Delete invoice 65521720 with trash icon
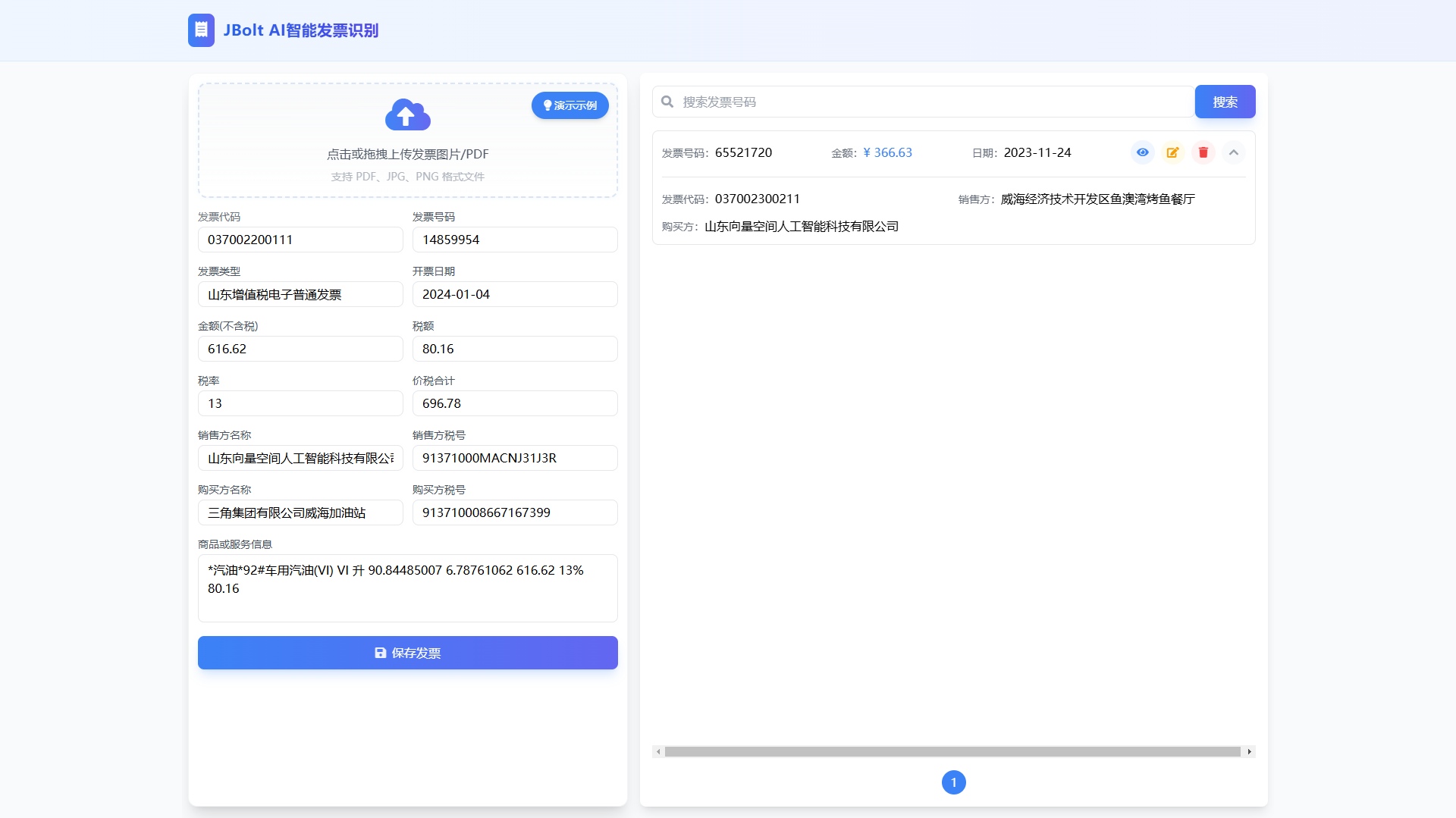Viewport: 1456px width, 818px height. [1203, 152]
